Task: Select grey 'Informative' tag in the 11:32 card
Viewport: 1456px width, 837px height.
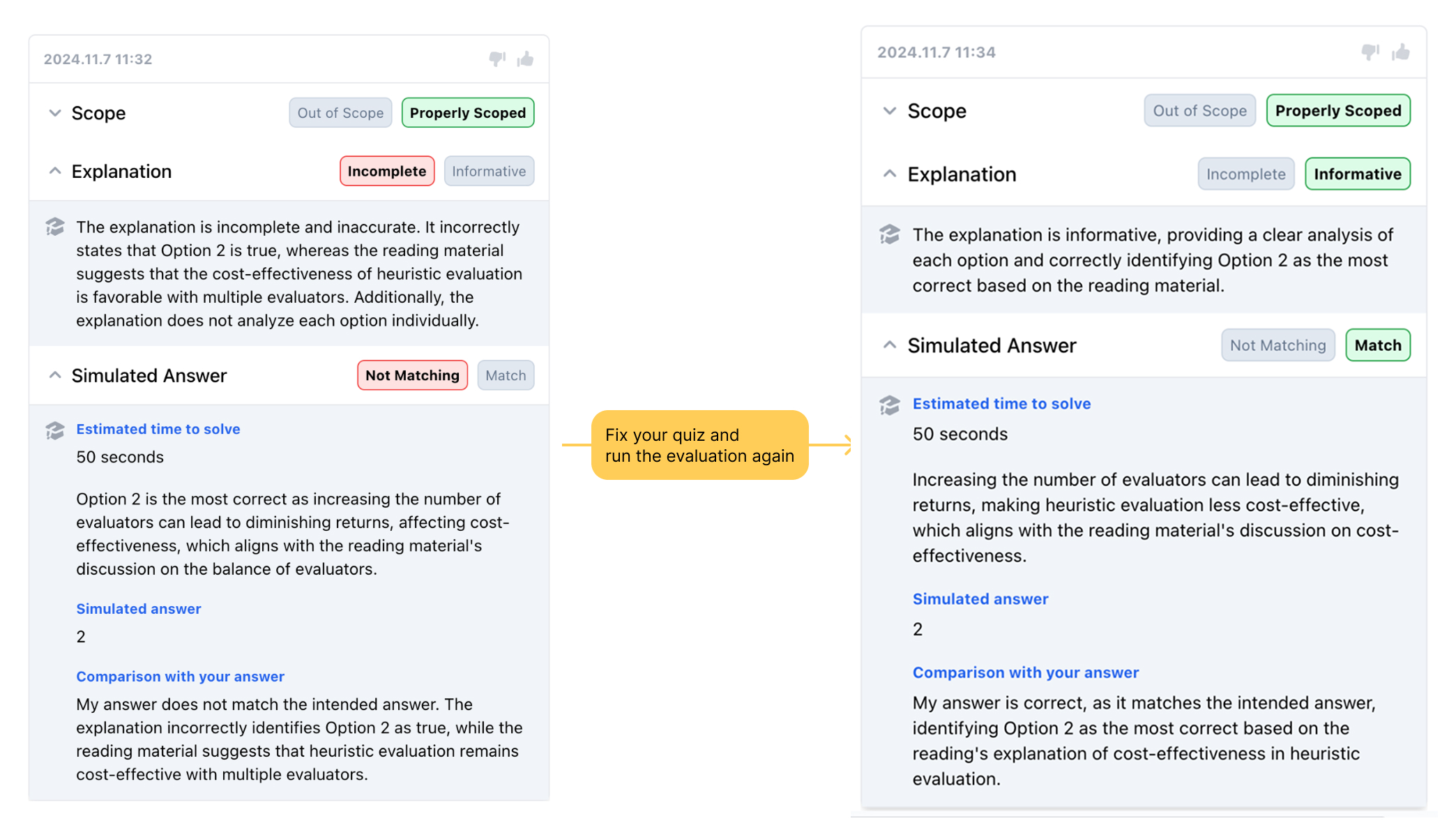Action: 489,171
